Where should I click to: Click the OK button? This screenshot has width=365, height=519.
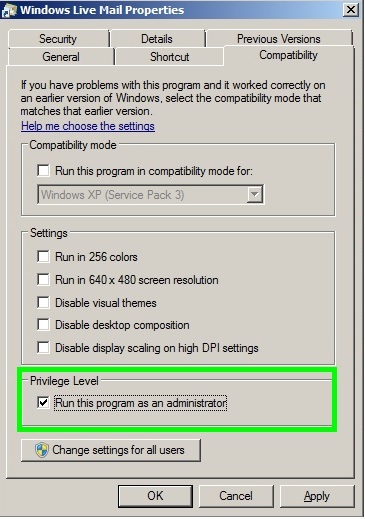155,496
